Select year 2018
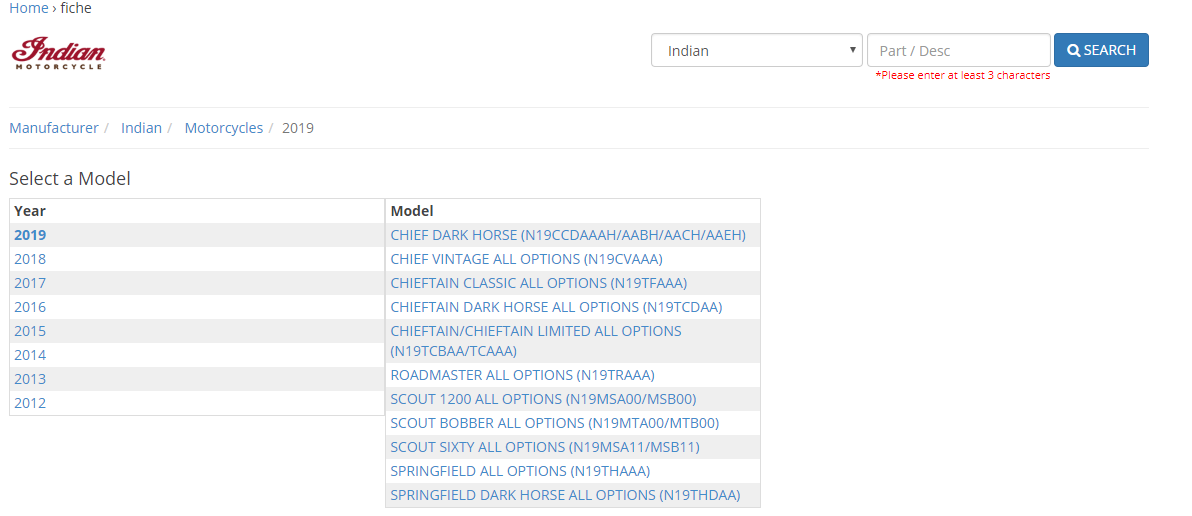Screen dimensions: 1192x516 30,259
